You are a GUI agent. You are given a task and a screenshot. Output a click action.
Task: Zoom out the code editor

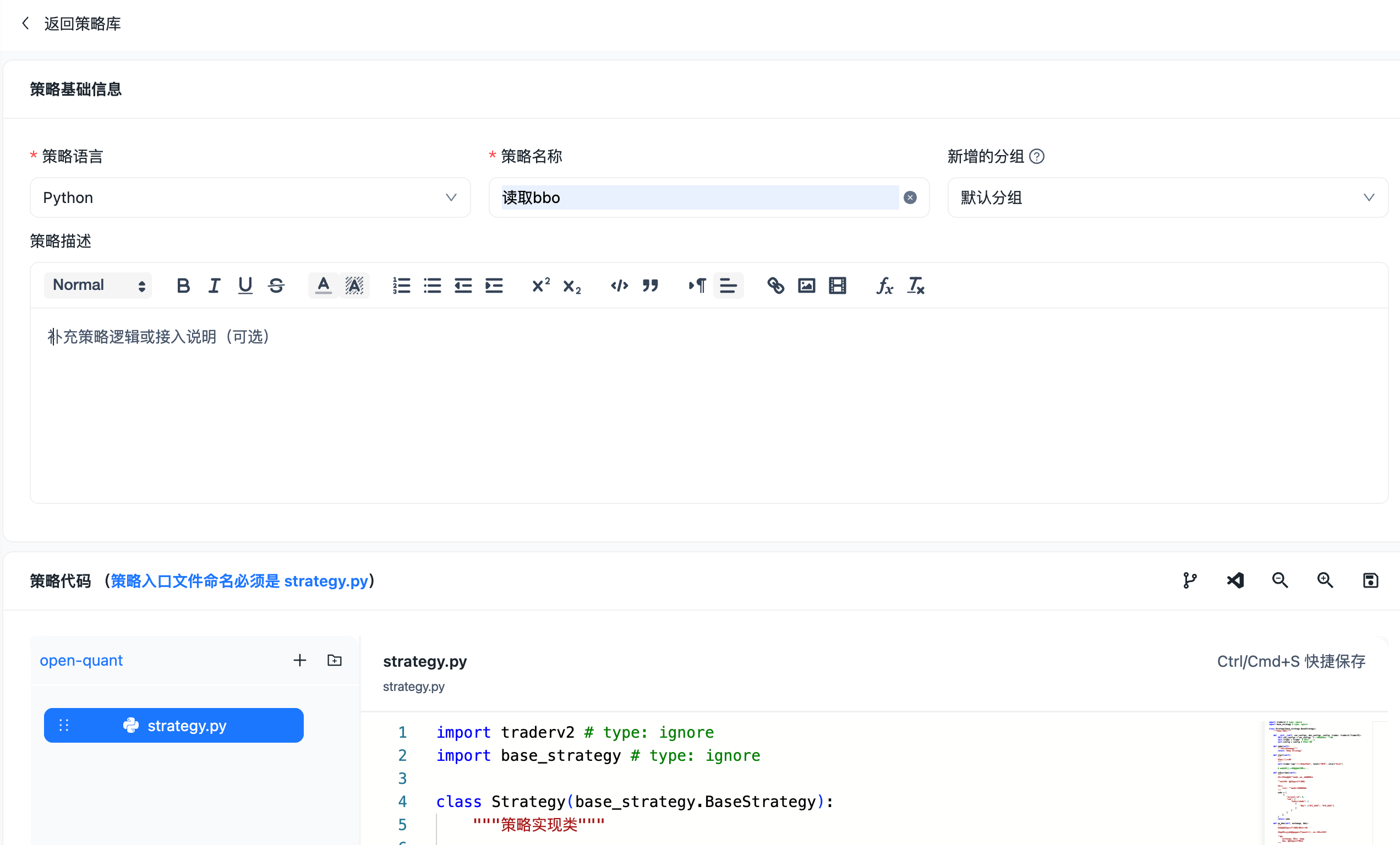coord(1279,580)
